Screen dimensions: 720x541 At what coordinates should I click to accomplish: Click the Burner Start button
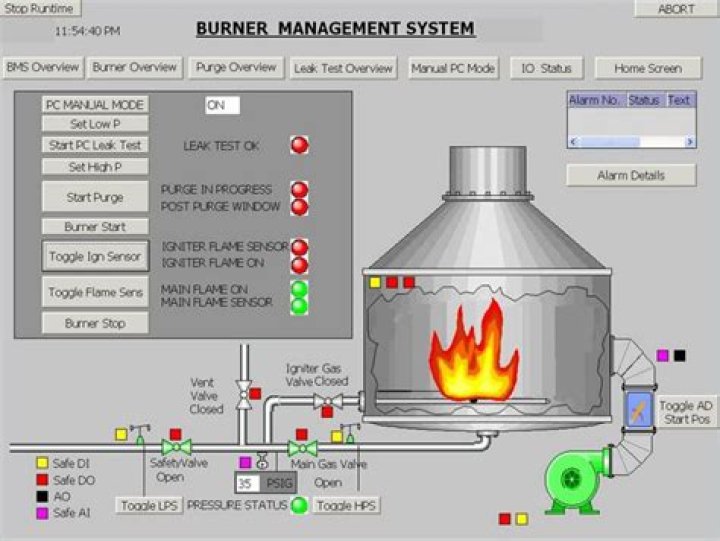coord(96,226)
